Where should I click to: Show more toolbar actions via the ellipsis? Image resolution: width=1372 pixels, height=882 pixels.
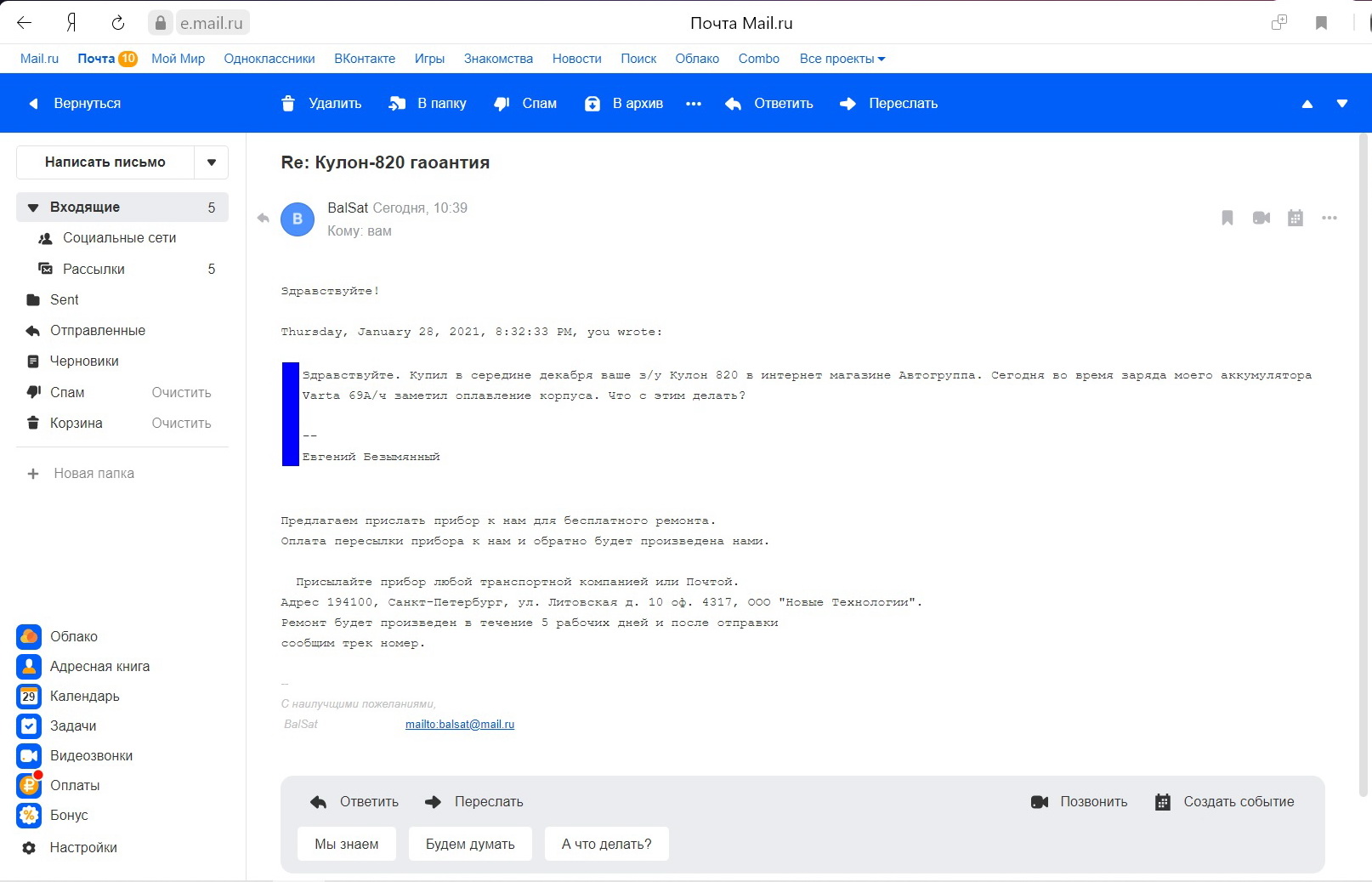[x=694, y=104]
